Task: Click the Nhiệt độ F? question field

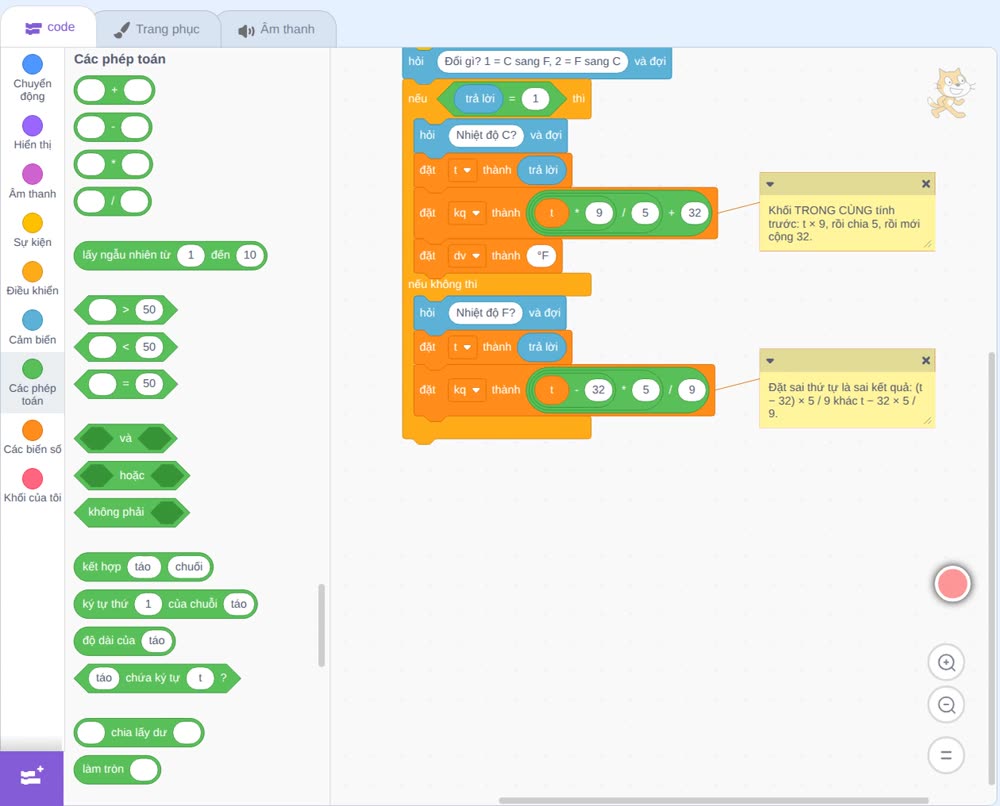Action: (485, 312)
